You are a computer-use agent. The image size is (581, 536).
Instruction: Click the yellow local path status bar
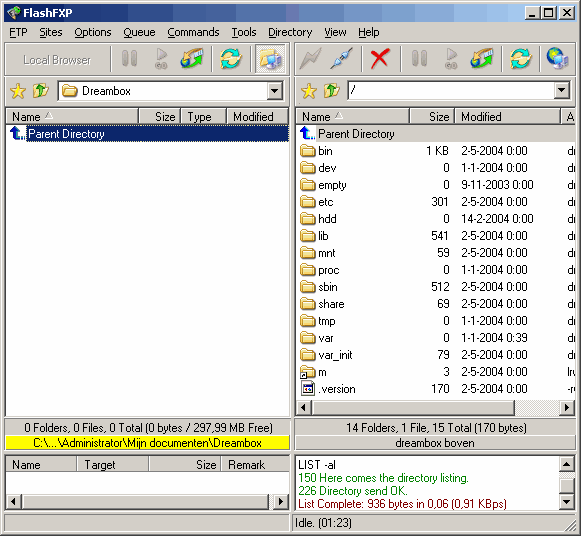pyautogui.click(x=147, y=443)
